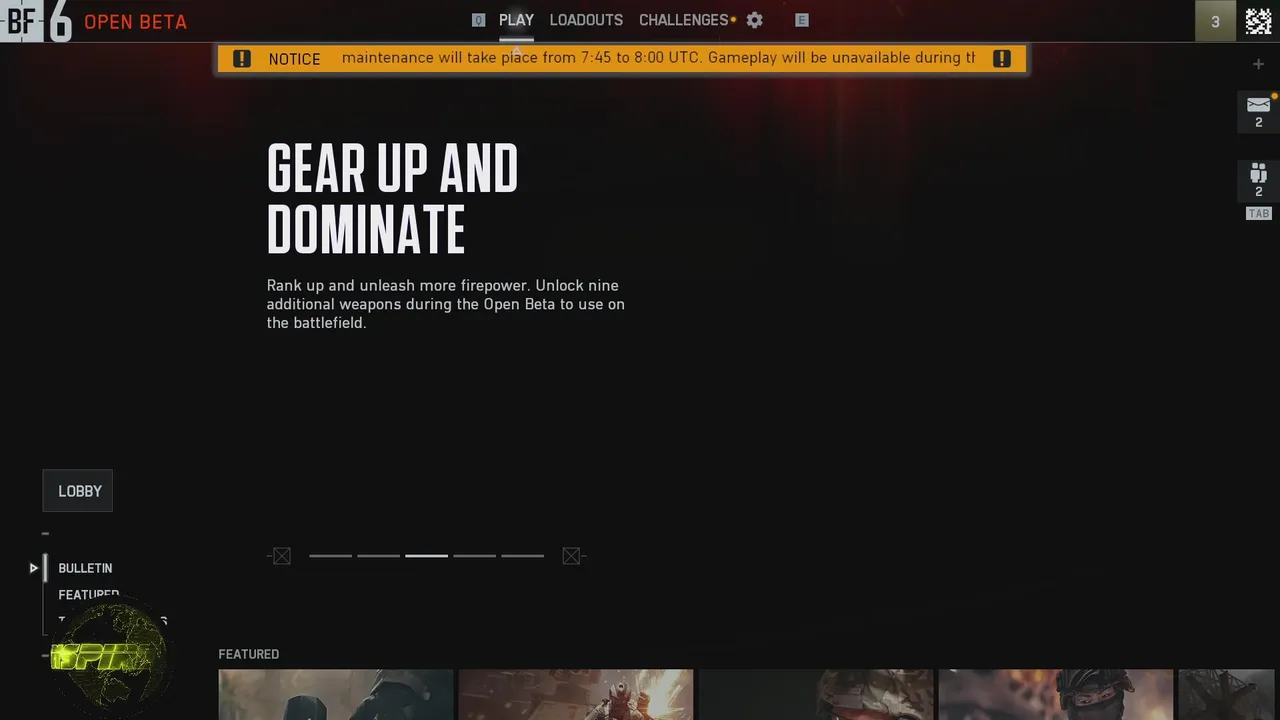The width and height of the screenshot is (1280, 720).
Task: Switch to the LOADOUTS tab
Action: pyautogui.click(x=586, y=20)
